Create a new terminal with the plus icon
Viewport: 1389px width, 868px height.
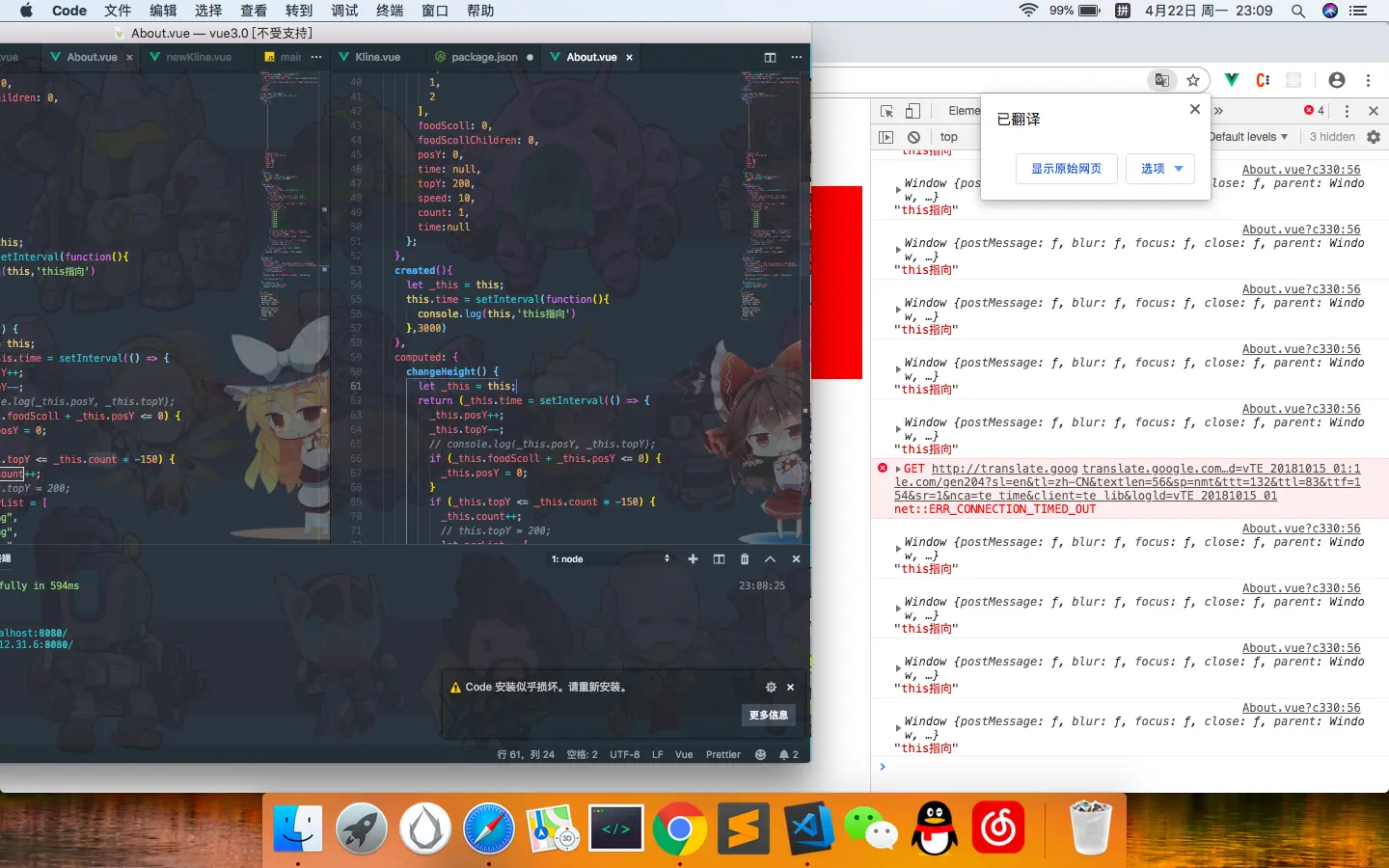693,559
